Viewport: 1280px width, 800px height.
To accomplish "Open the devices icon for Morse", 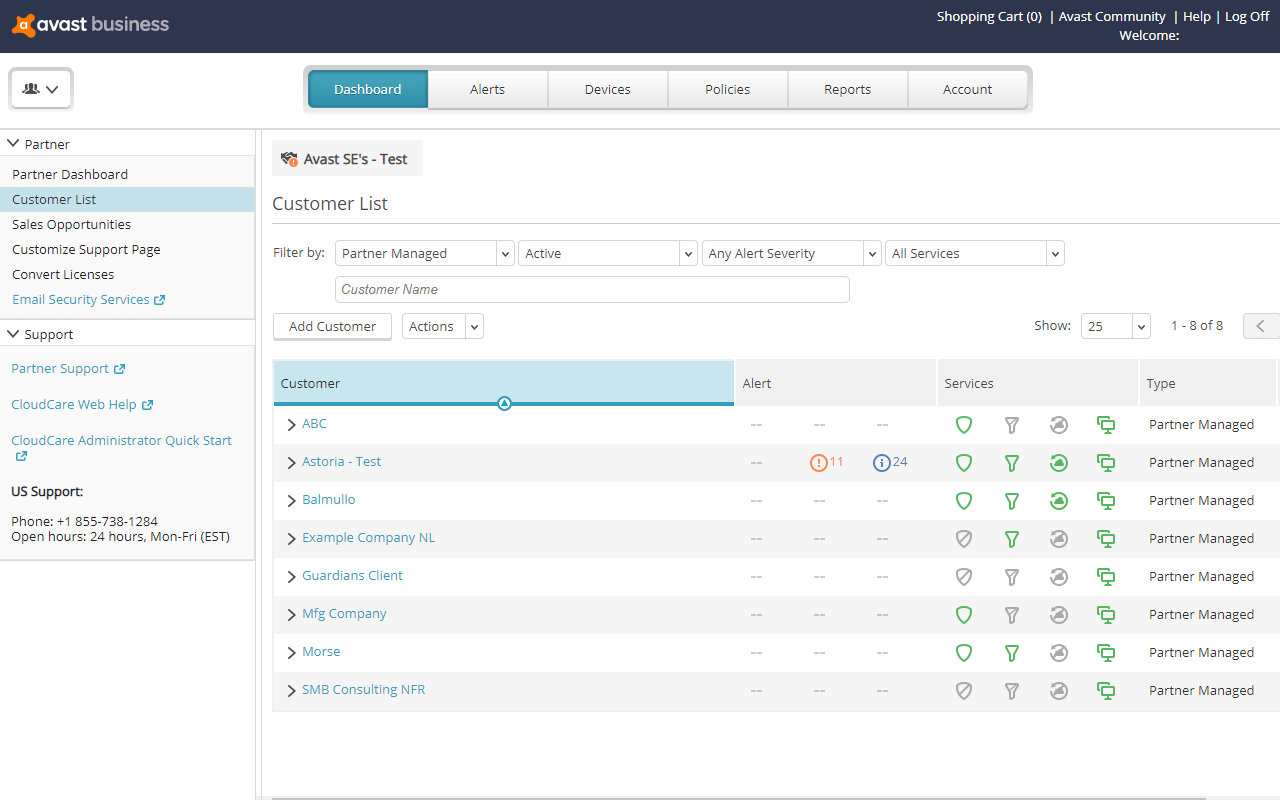I will (x=1106, y=652).
